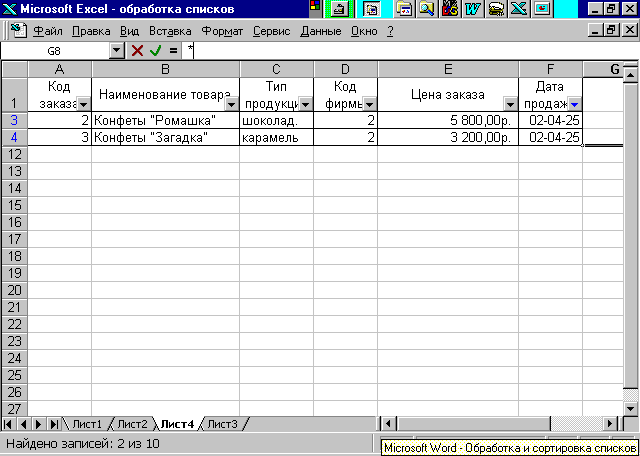
Task: Open active filter dropdown for Дата продажи
Action: 574,105
